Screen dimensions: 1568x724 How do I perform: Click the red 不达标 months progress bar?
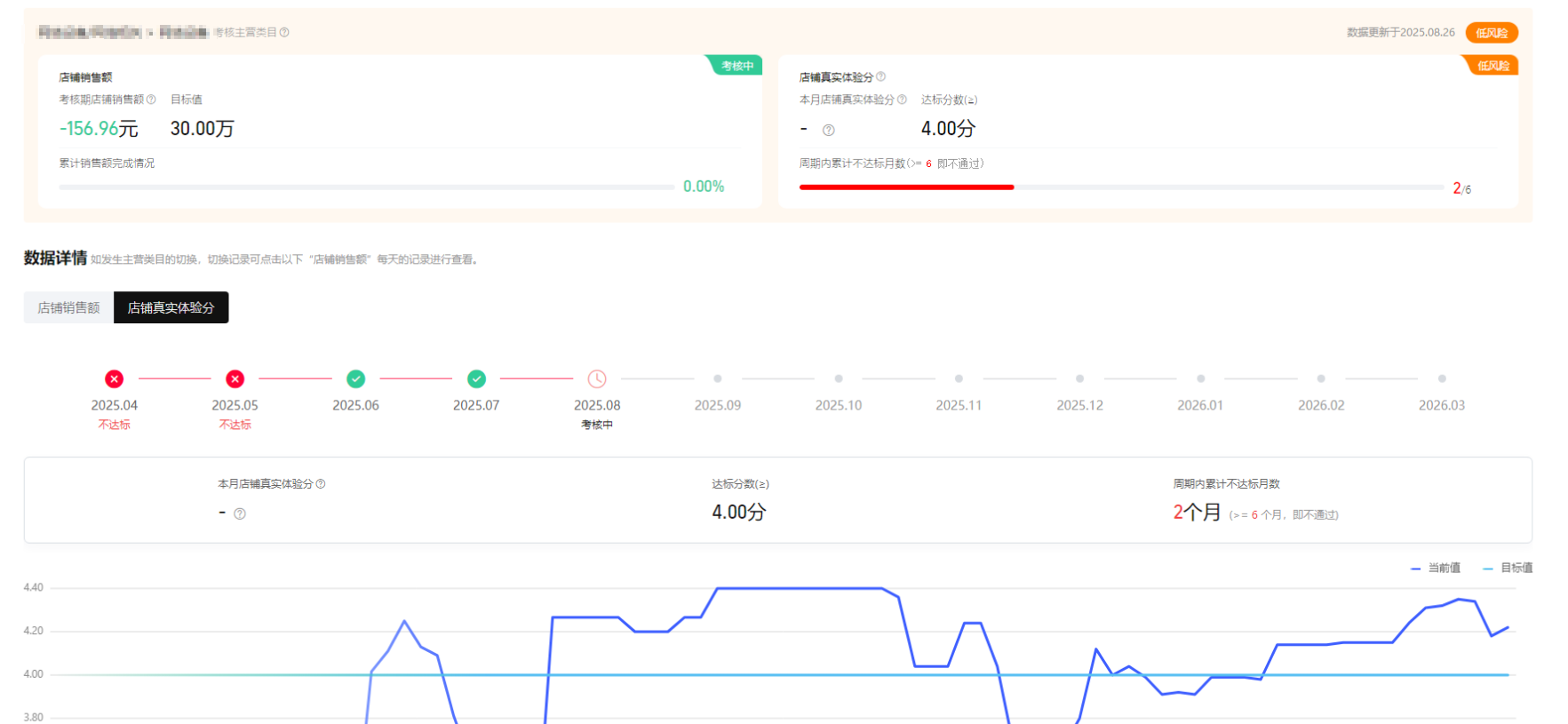pyautogui.click(x=906, y=187)
